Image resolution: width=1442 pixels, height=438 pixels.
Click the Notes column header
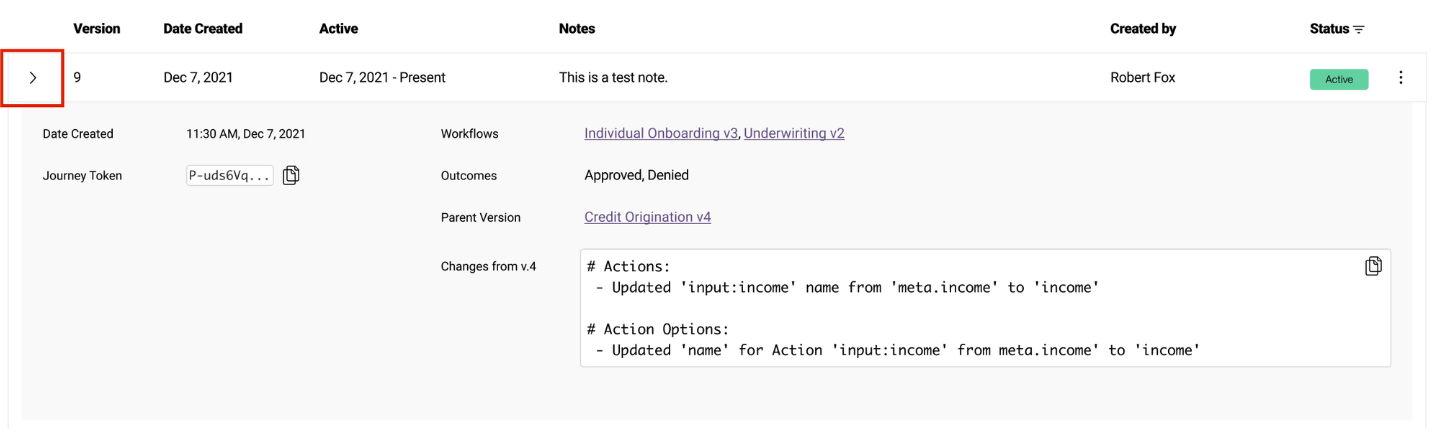point(577,29)
